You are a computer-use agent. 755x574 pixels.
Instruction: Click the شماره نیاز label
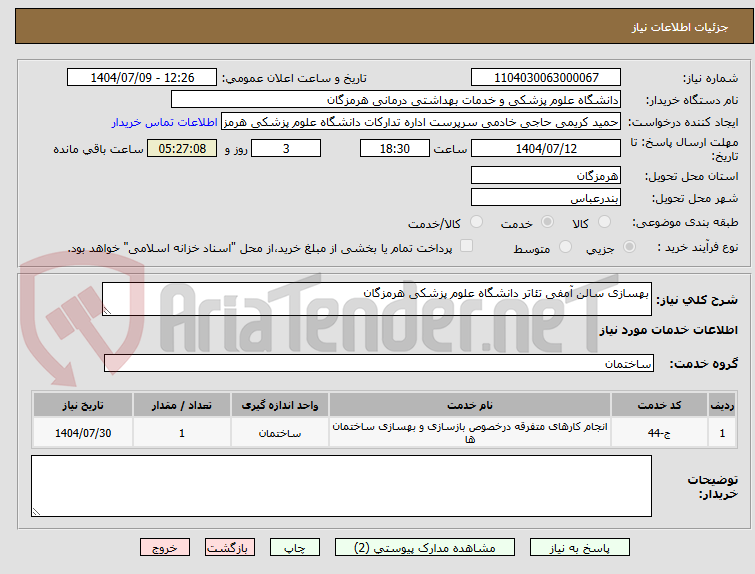(x=710, y=78)
